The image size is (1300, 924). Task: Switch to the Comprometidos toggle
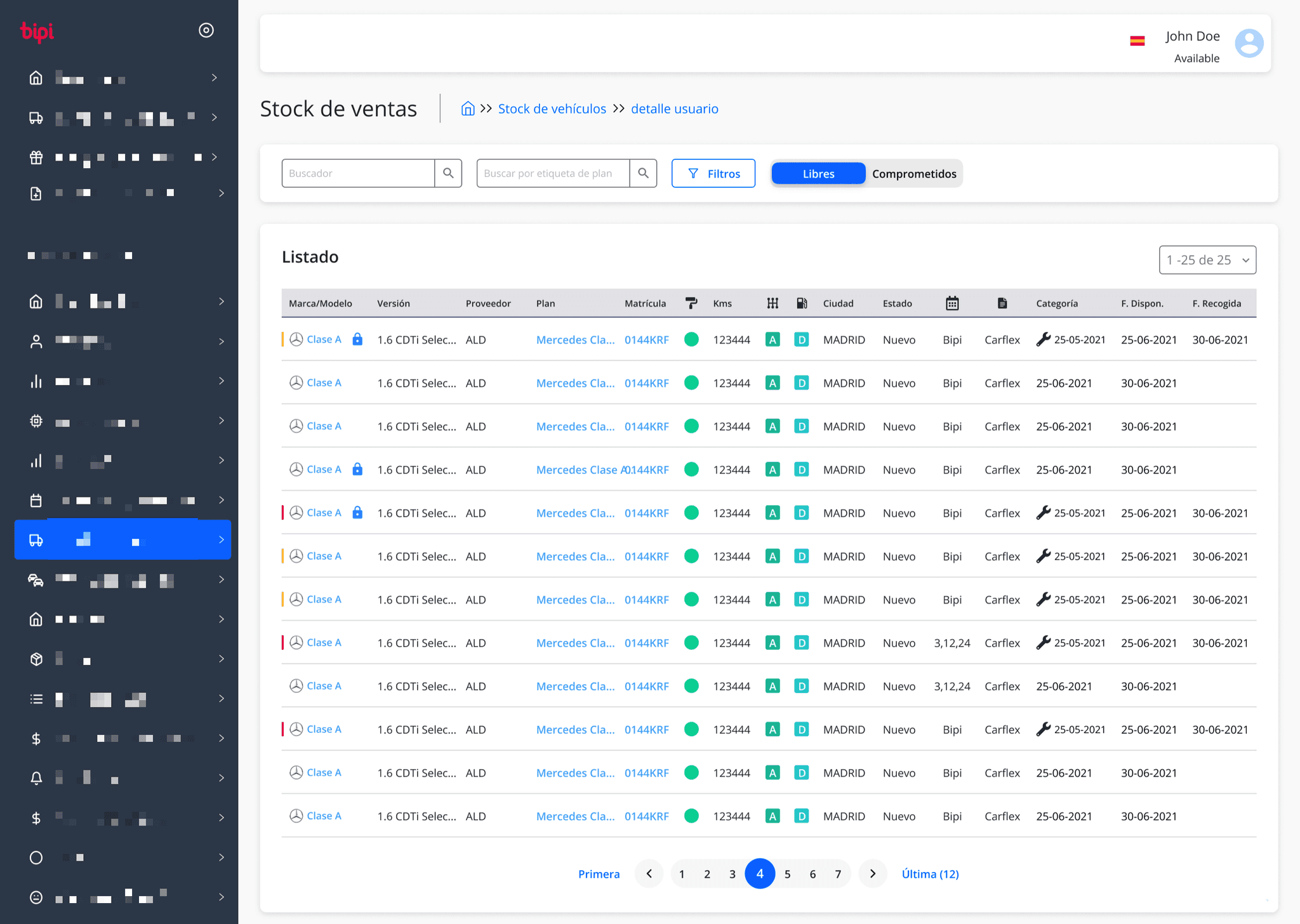coord(913,174)
